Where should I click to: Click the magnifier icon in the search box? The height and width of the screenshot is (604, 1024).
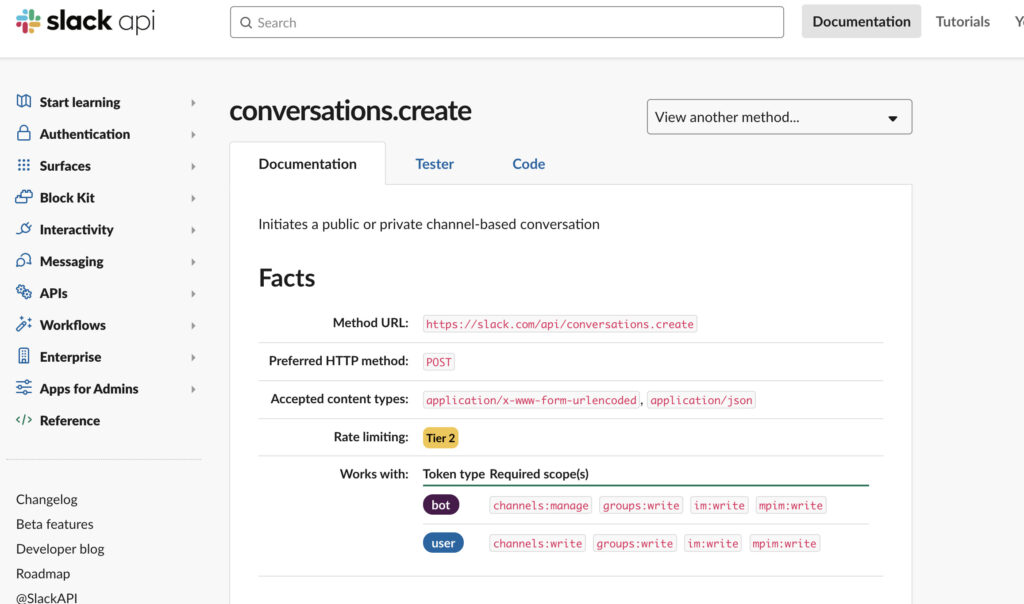click(x=246, y=23)
